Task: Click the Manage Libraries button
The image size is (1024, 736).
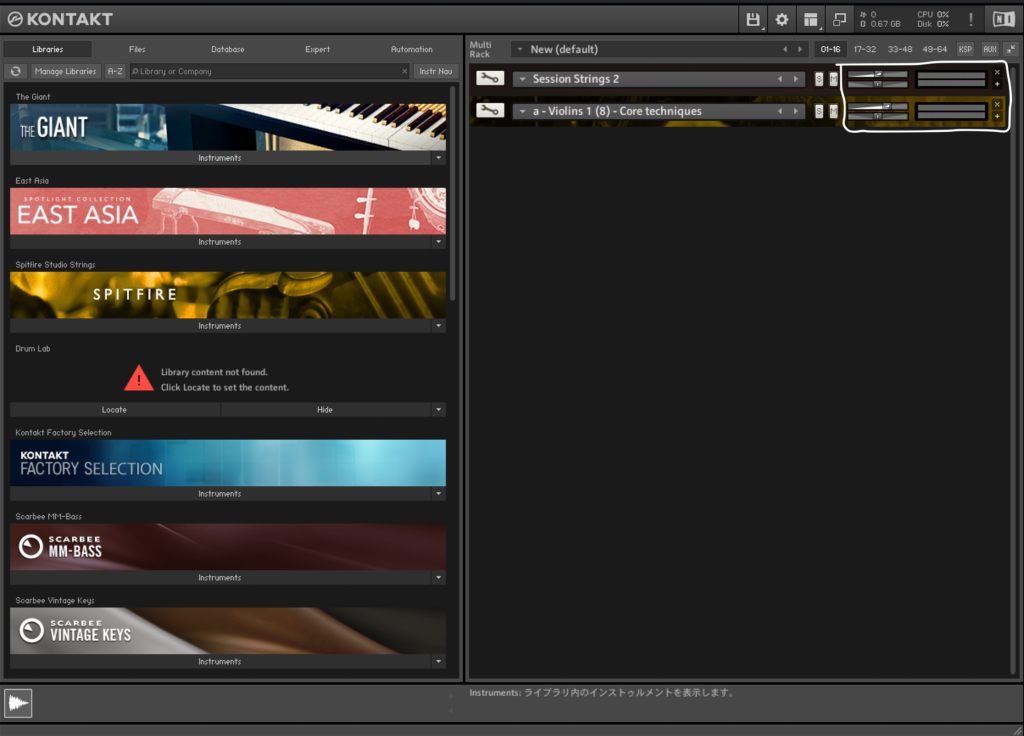Action: (65, 71)
